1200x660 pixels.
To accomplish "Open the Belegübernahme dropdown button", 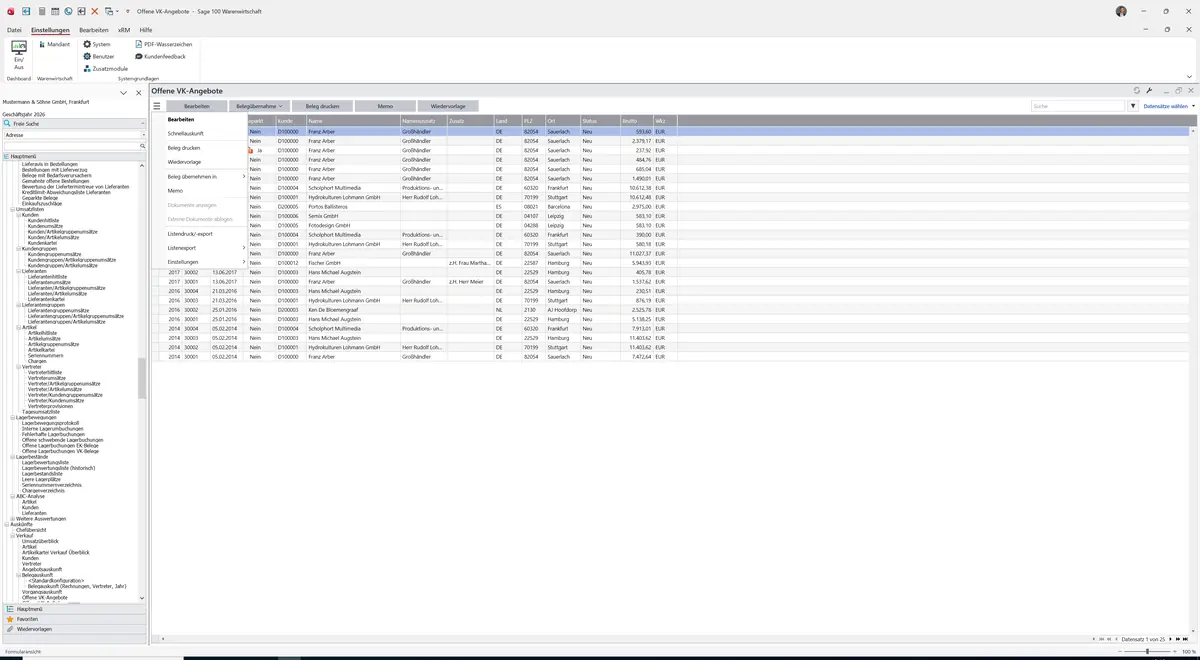I will [258, 106].
